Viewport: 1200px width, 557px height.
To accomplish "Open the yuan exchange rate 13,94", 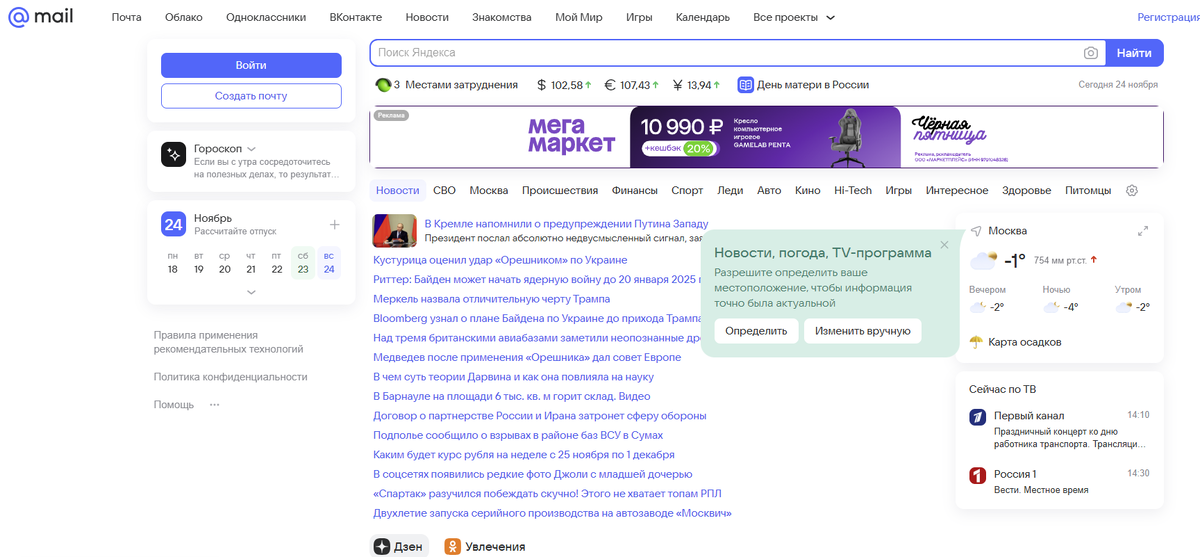I will (x=697, y=85).
